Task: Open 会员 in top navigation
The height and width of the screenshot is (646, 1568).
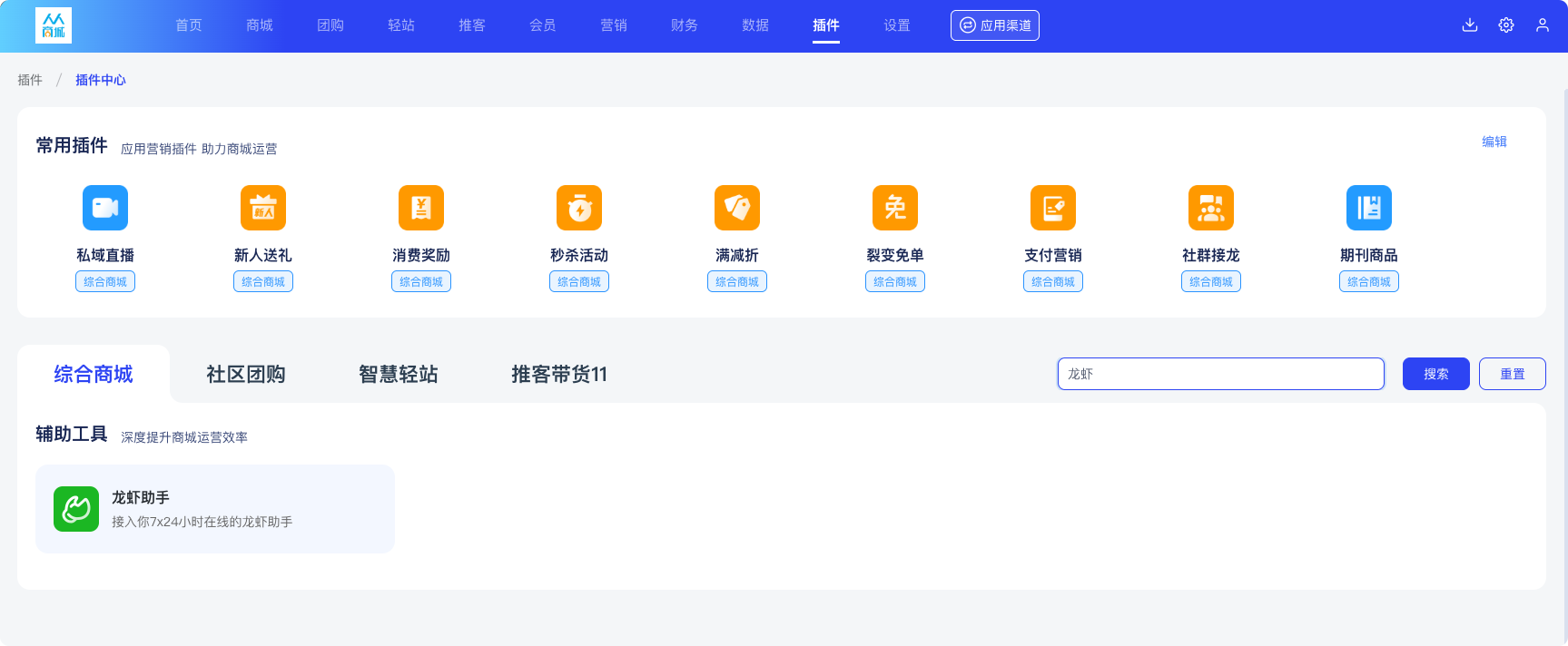Action: tap(543, 25)
